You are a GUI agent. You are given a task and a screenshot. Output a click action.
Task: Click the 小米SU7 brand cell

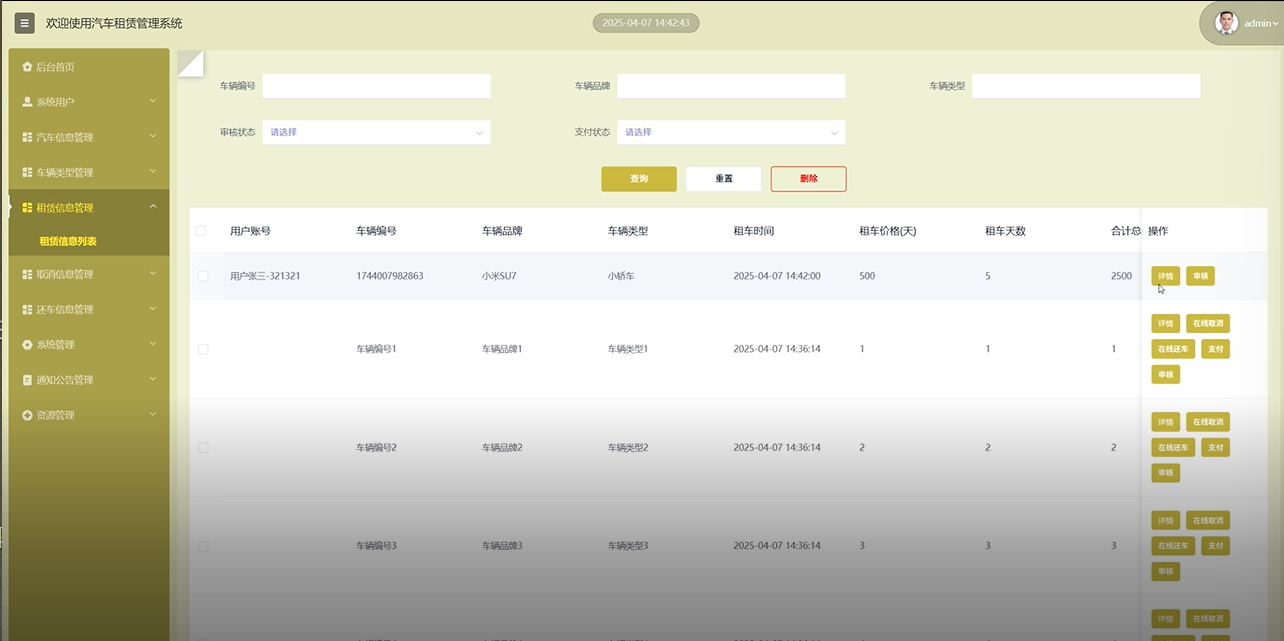tap(499, 276)
